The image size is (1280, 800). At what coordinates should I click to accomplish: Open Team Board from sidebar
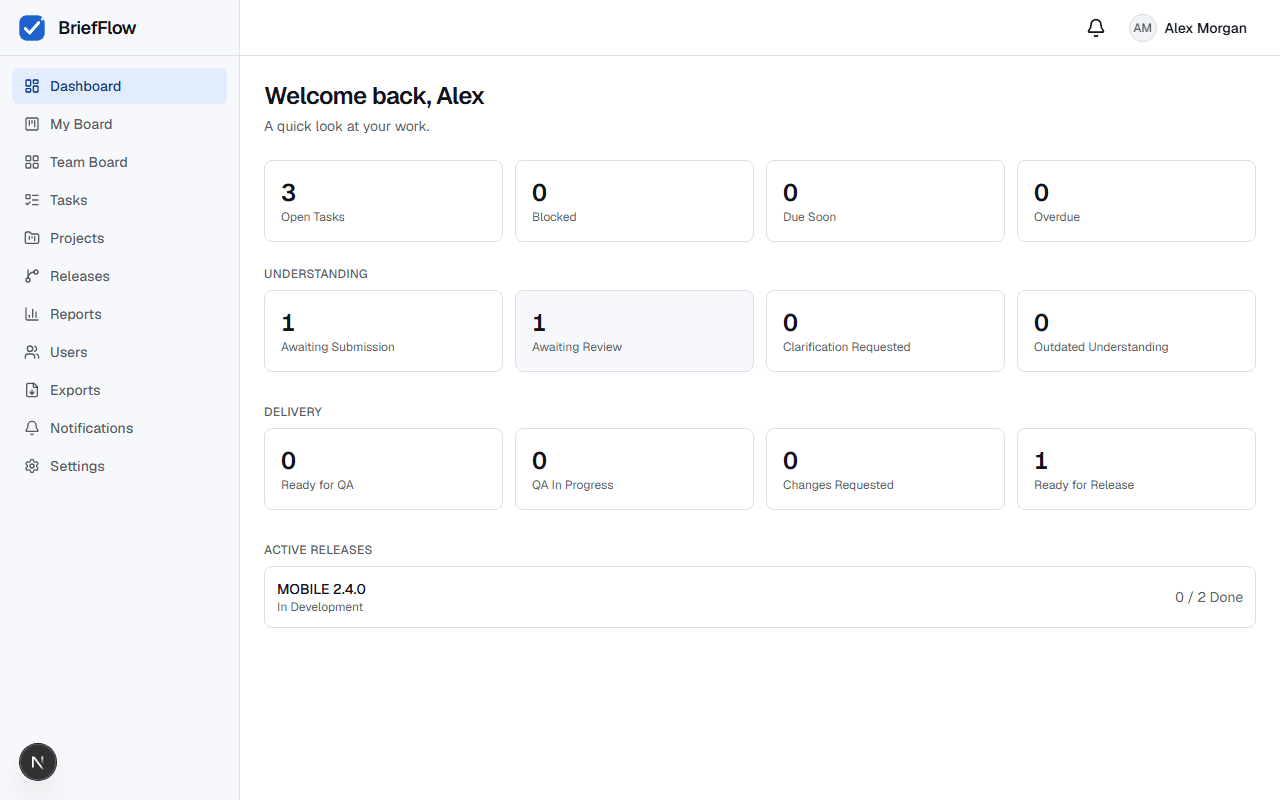point(120,162)
